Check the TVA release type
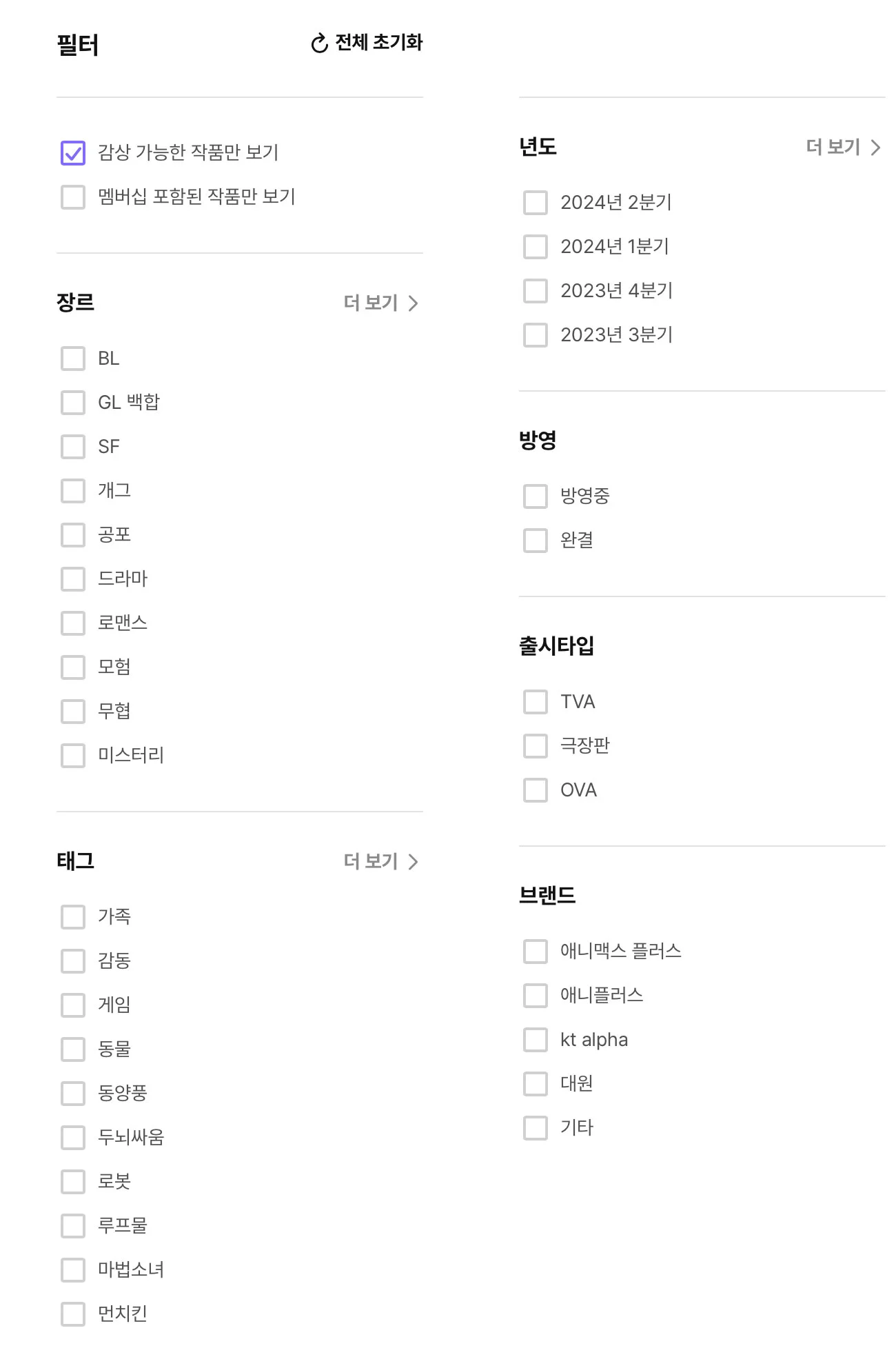The width and height of the screenshot is (896, 1357). [535, 701]
